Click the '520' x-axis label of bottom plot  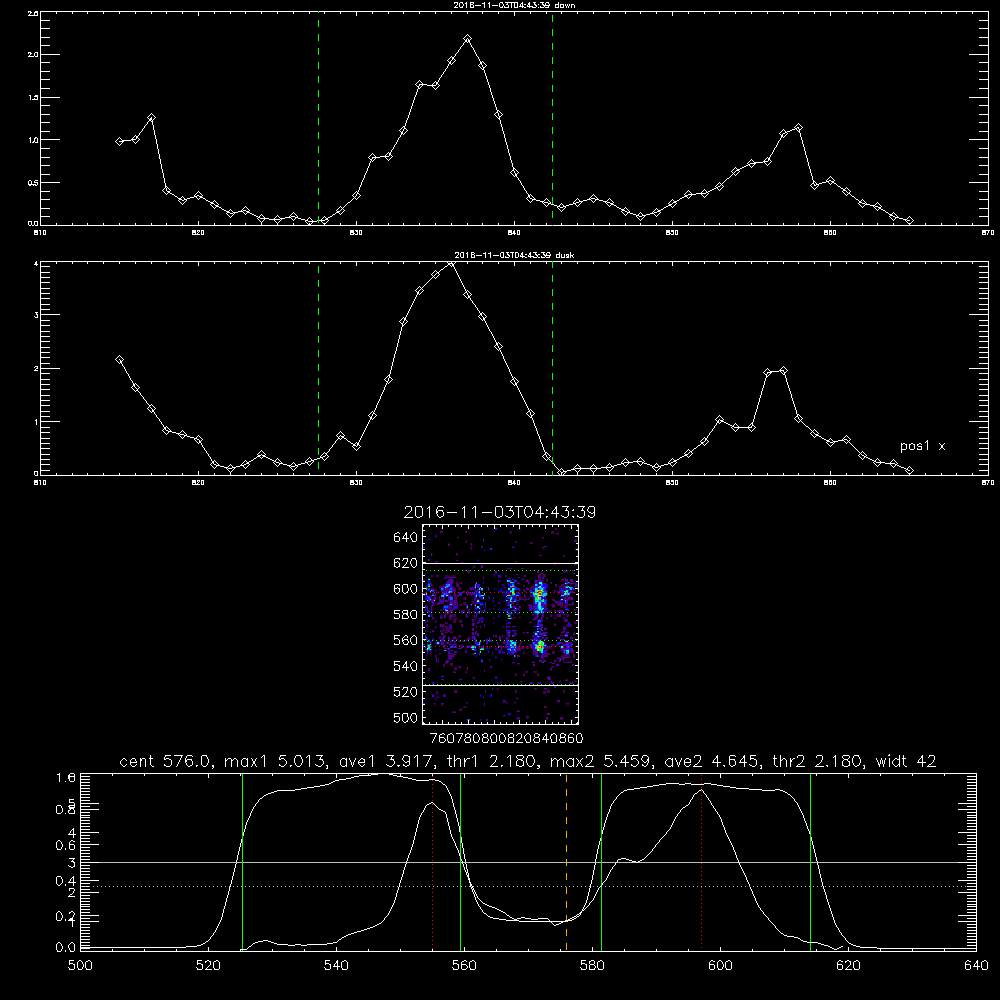208,966
